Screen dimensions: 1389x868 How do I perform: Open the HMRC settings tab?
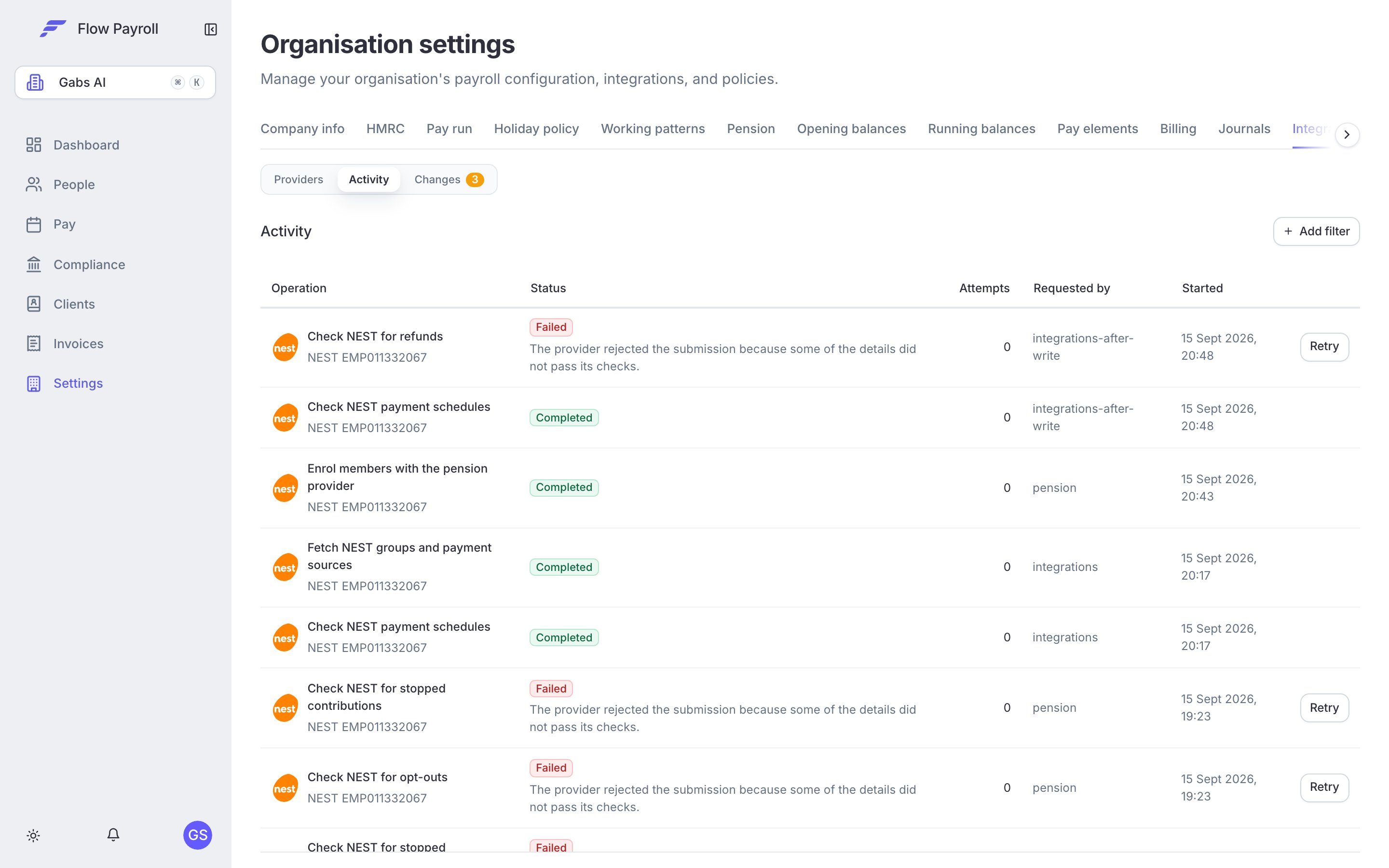pos(385,129)
